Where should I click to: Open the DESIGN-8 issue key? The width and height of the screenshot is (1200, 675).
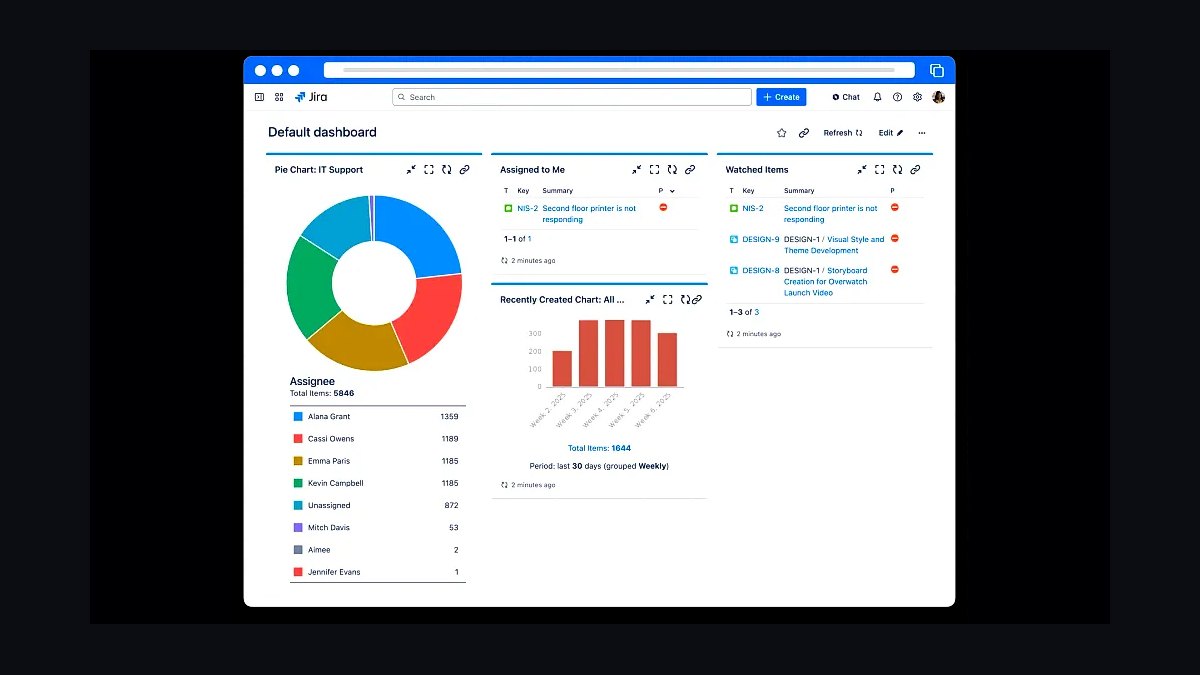(761, 270)
